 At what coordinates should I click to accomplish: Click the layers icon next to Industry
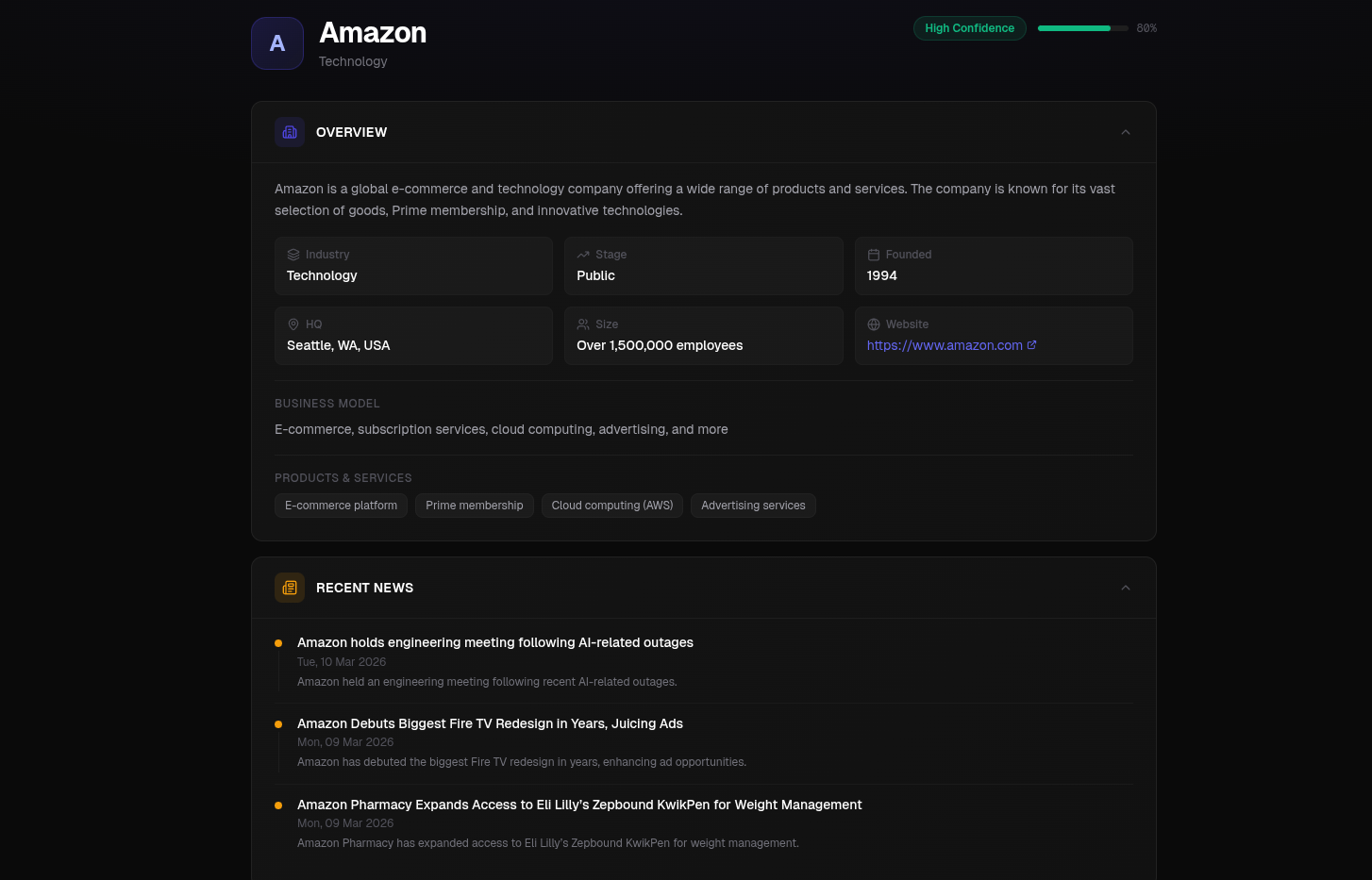293,255
